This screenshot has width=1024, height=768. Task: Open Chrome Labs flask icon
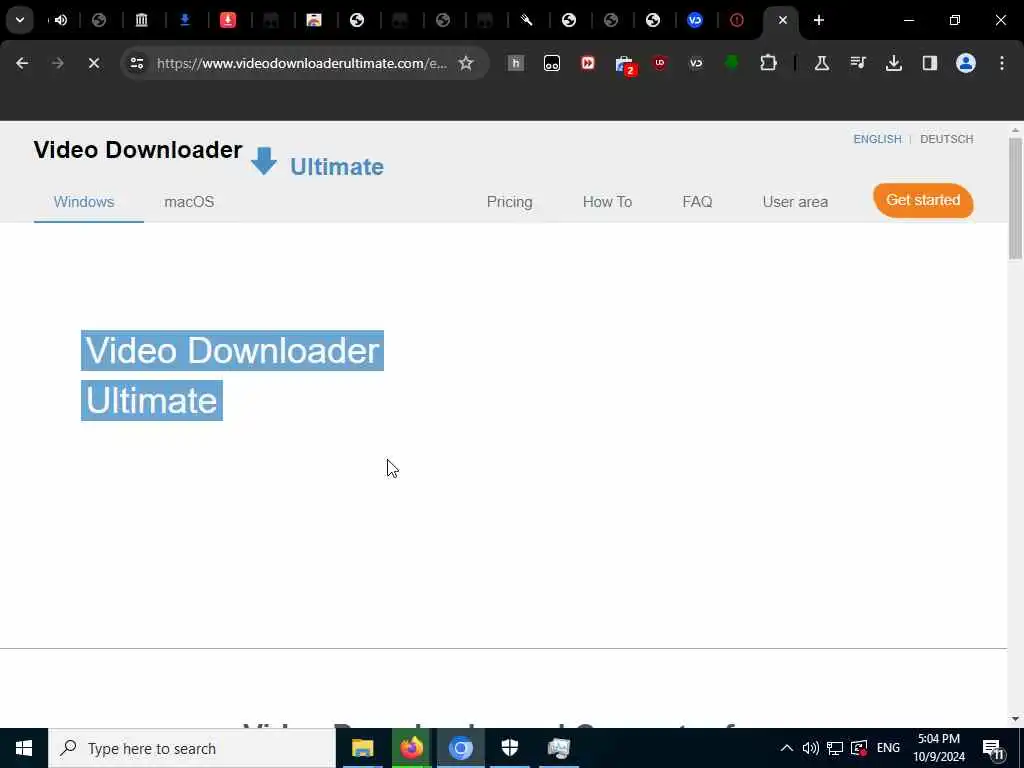[x=822, y=63]
